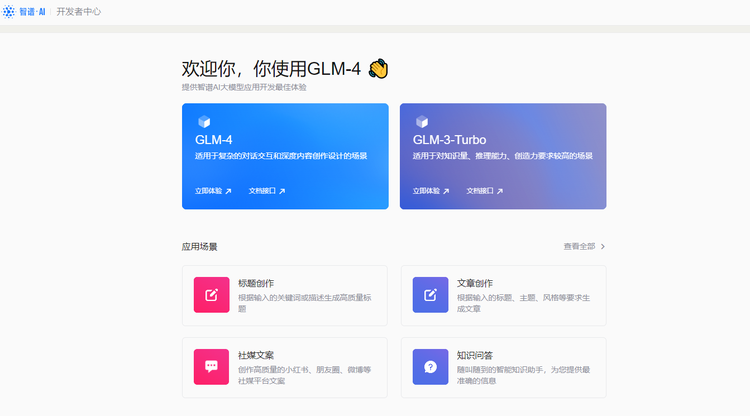Click the 知识问答 description text
750x416 pixels.
(x=523, y=375)
